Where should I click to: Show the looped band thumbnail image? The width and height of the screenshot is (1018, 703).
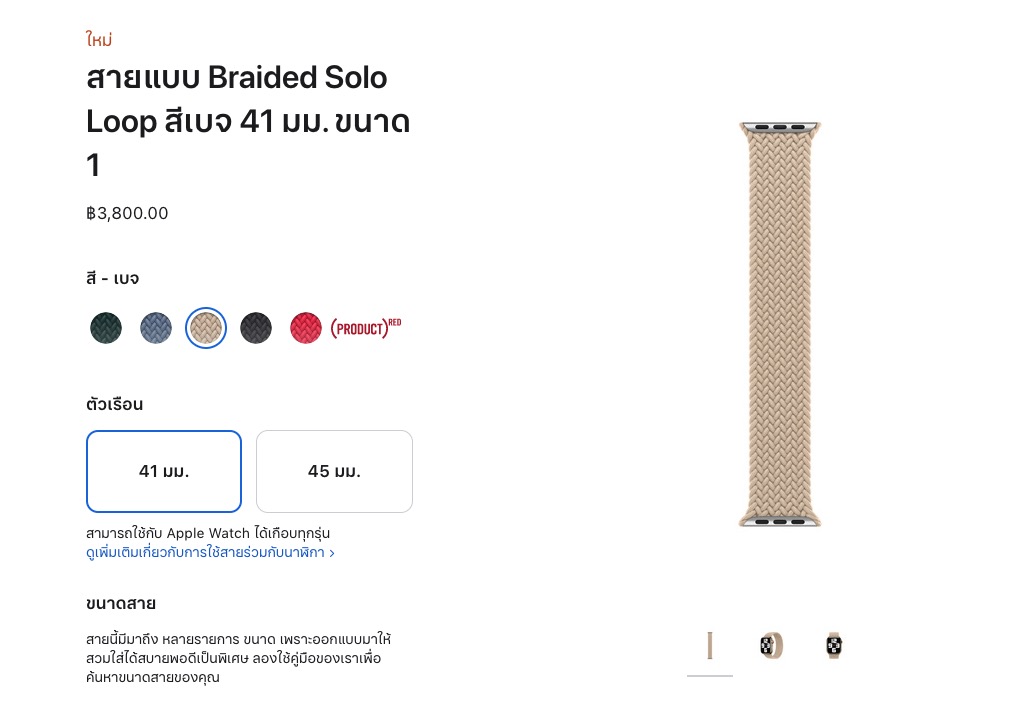(x=771, y=646)
